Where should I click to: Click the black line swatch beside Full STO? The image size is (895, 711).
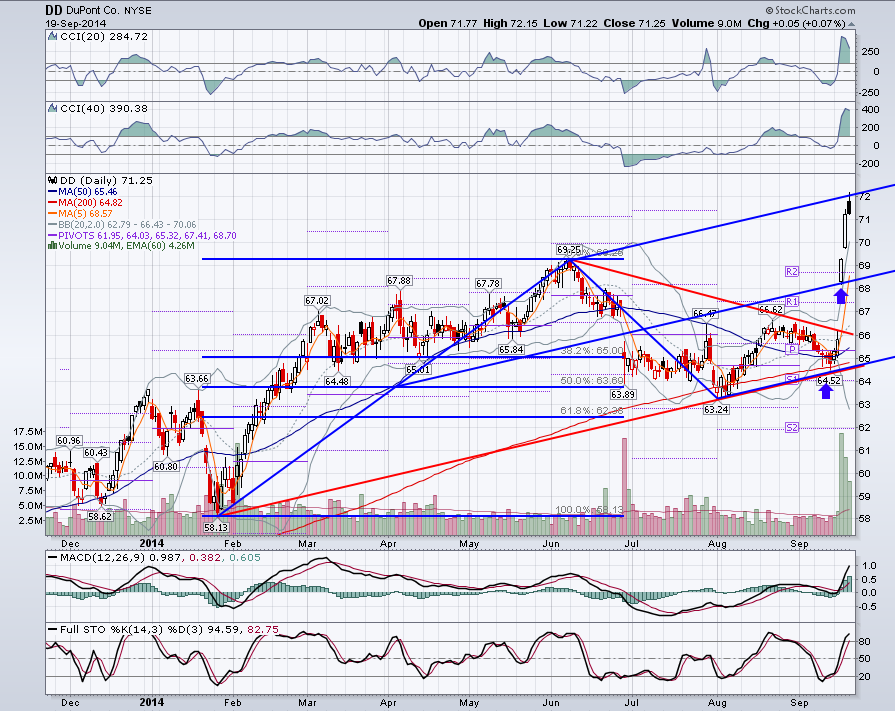[x=53, y=629]
